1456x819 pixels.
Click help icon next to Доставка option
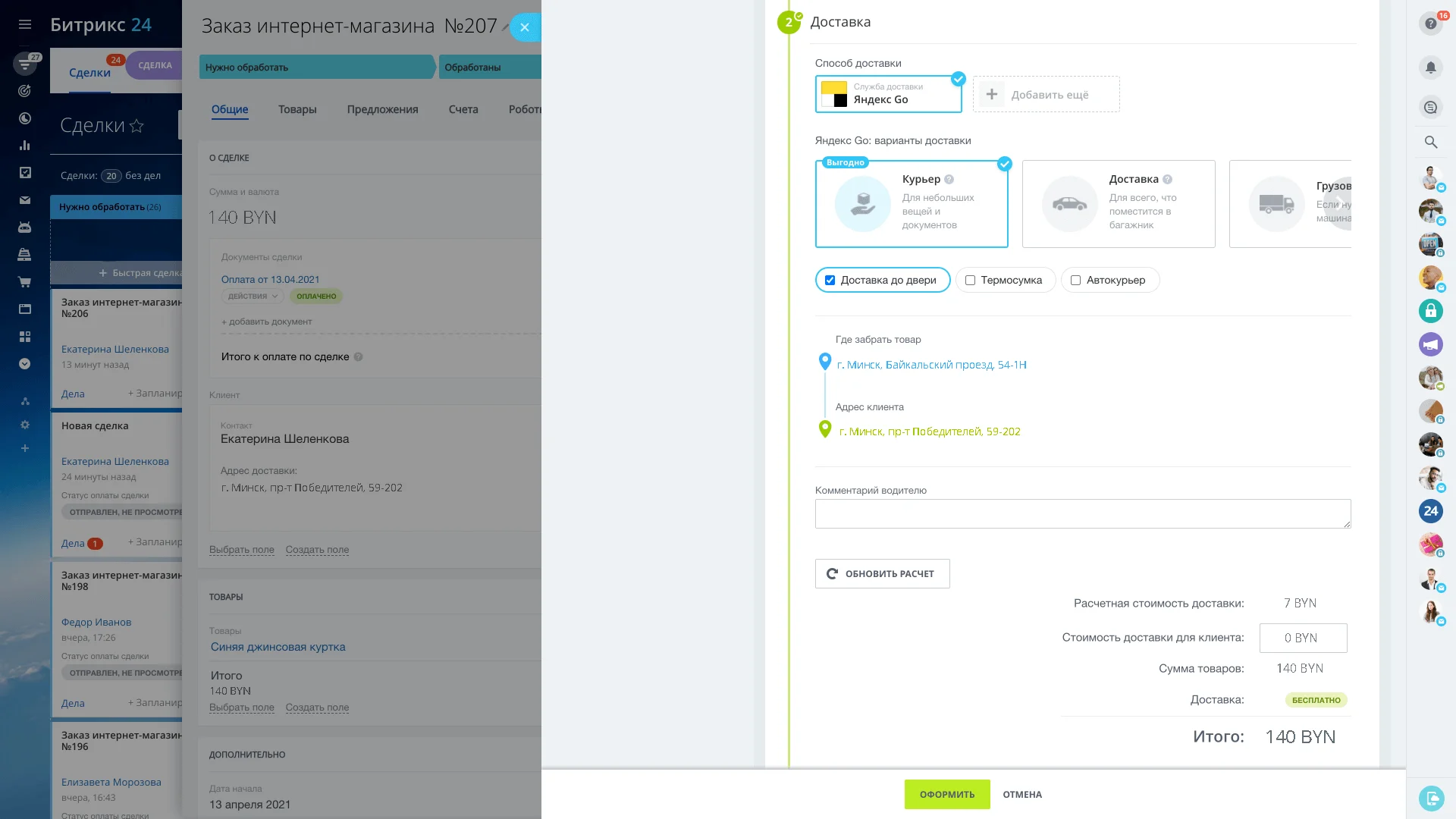click(x=1167, y=180)
